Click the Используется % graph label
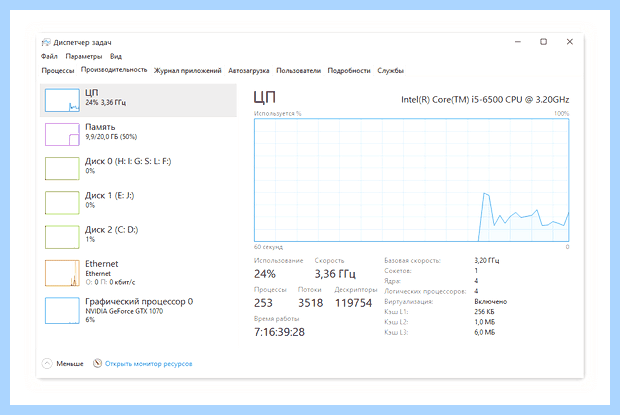 point(277,113)
